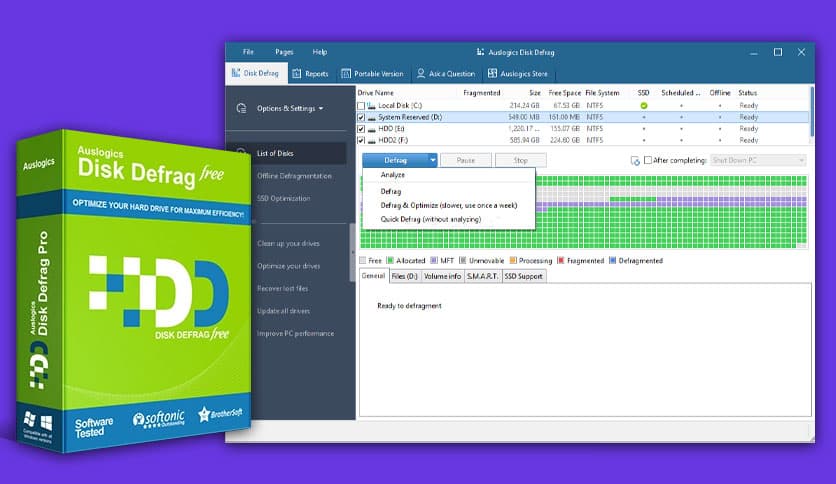The height and width of the screenshot is (484, 836).
Task: Click the Auslogics Store icon
Action: pos(492,73)
